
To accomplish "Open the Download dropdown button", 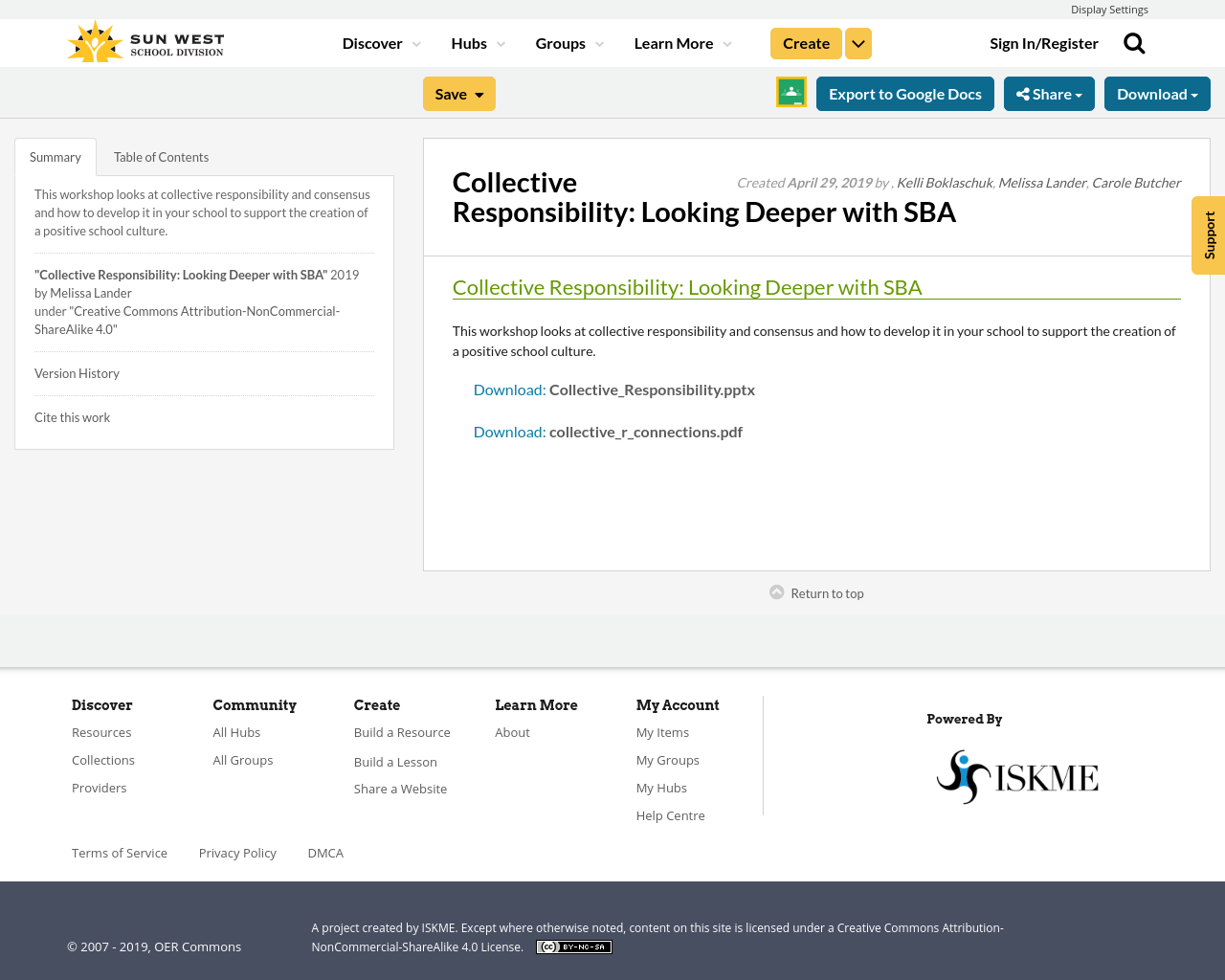I will 1157,94.
